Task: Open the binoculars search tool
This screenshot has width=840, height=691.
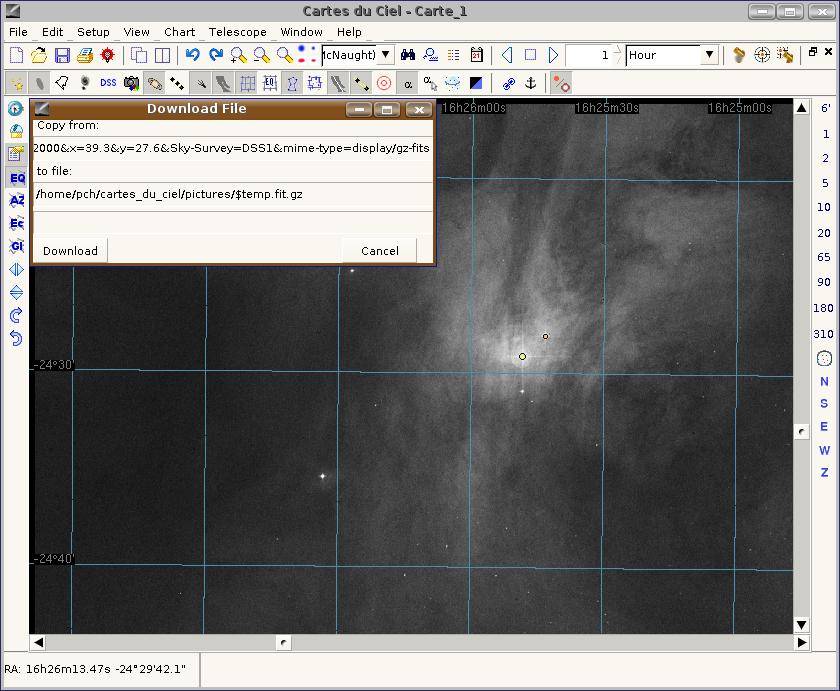Action: (408, 55)
